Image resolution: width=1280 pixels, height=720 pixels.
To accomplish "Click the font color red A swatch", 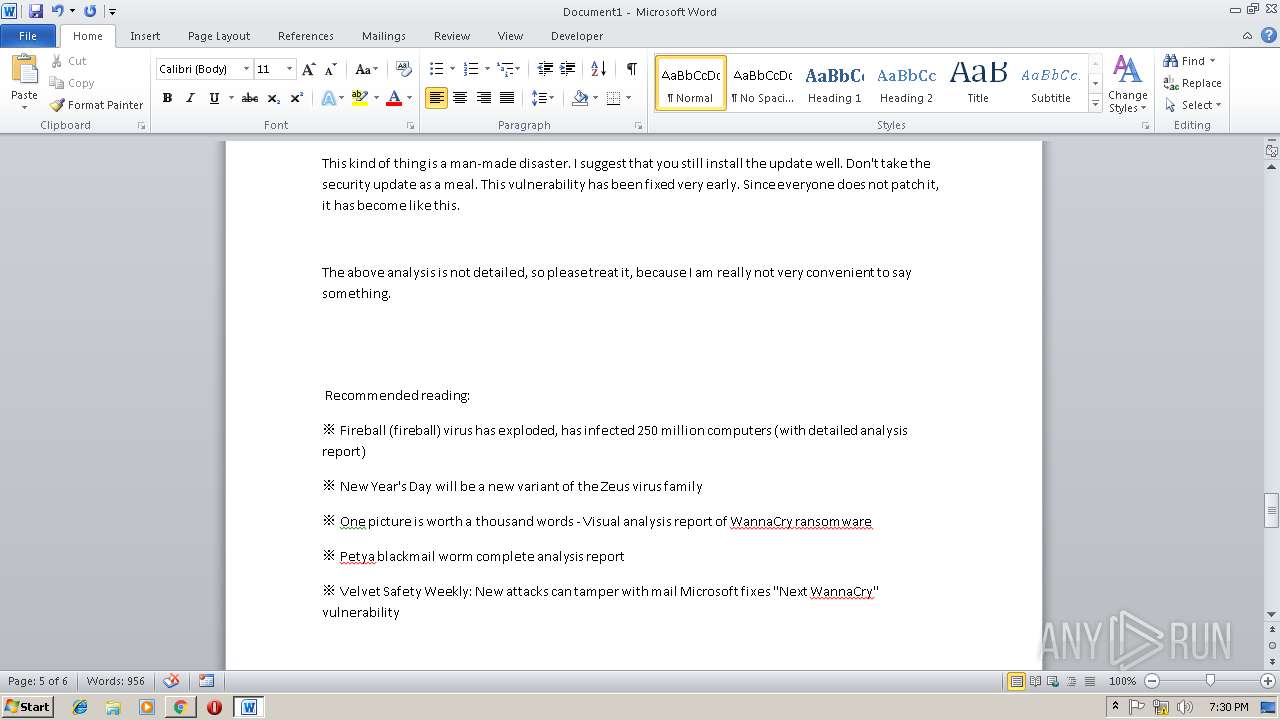I will (x=393, y=98).
